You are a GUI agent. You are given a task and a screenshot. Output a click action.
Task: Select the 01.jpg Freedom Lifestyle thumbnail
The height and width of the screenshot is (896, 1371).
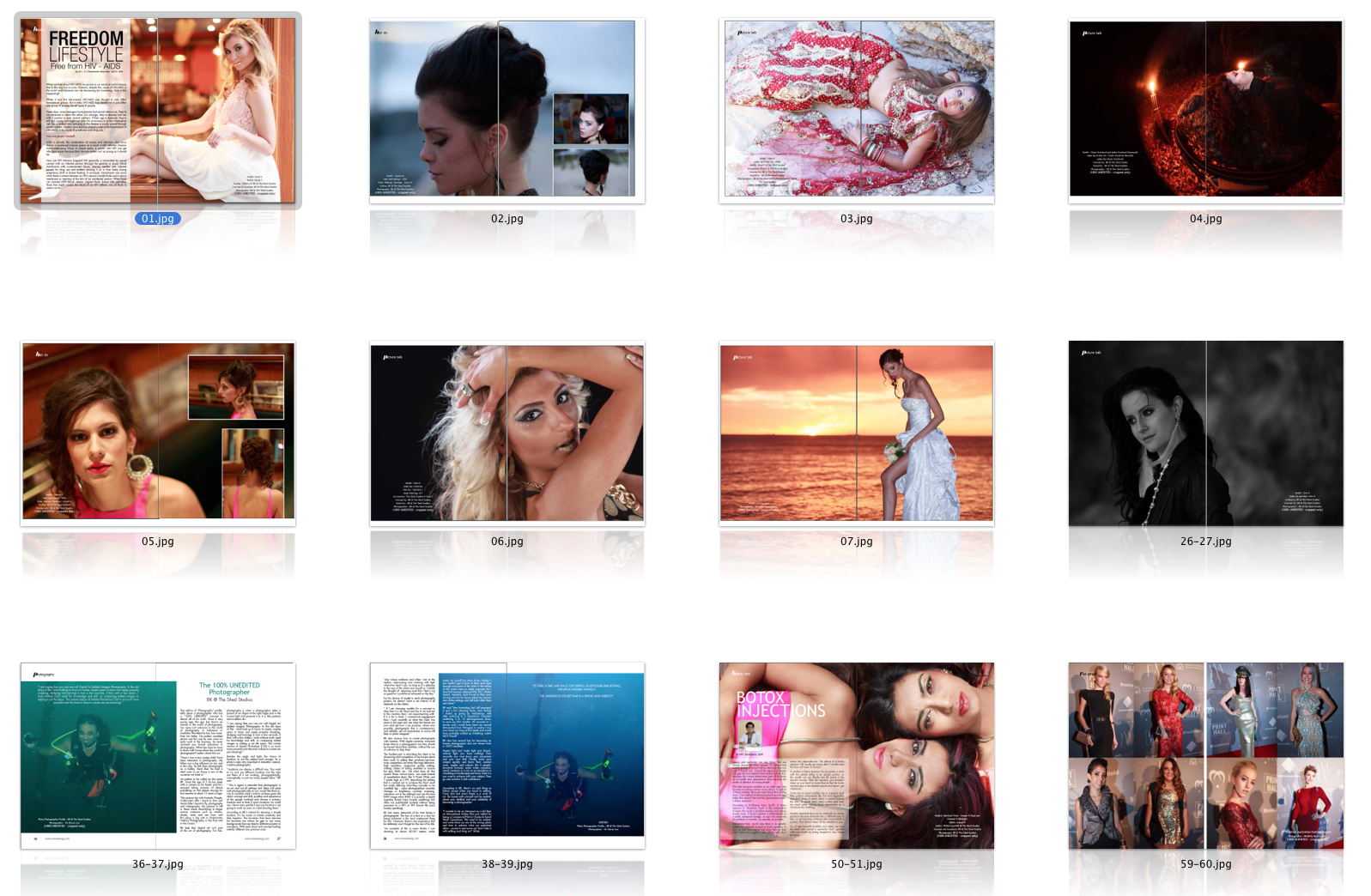[x=158, y=111]
